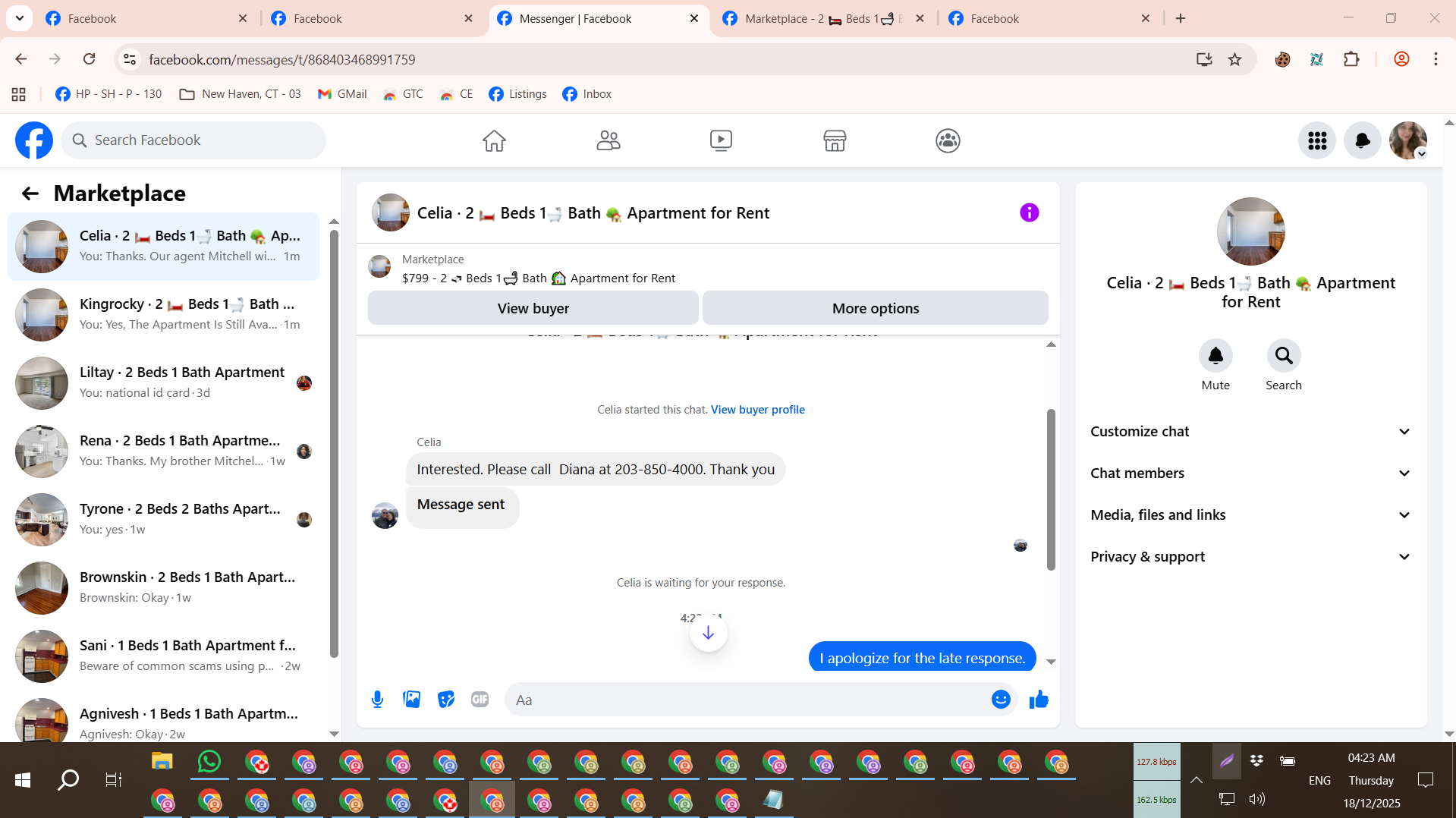Image resolution: width=1456 pixels, height=818 pixels.
Task: Go back from Marketplace chat list
Action: coord(30,193)
